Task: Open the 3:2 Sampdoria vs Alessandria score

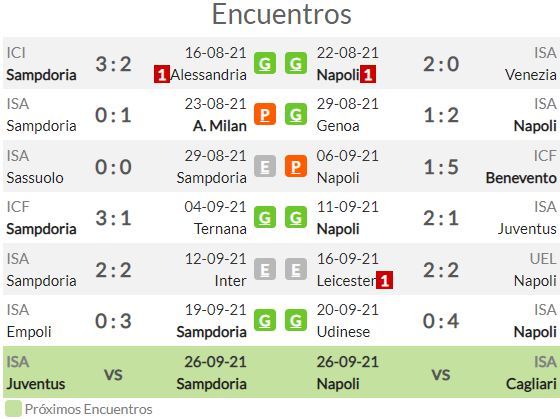Action: coord(114,64)
